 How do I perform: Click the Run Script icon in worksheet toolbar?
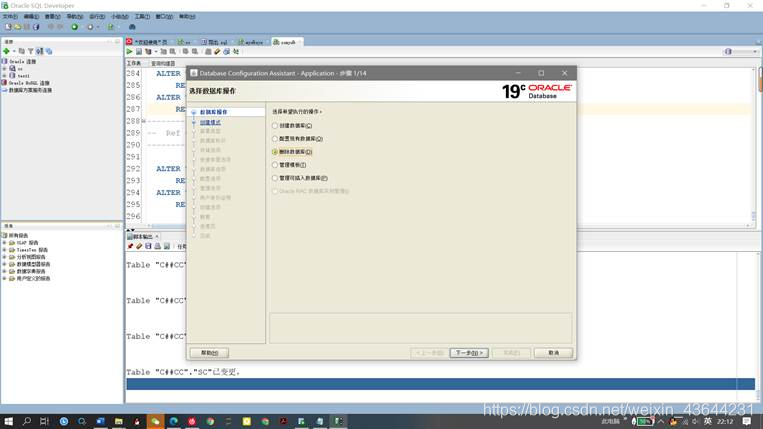tap(139, 52)
